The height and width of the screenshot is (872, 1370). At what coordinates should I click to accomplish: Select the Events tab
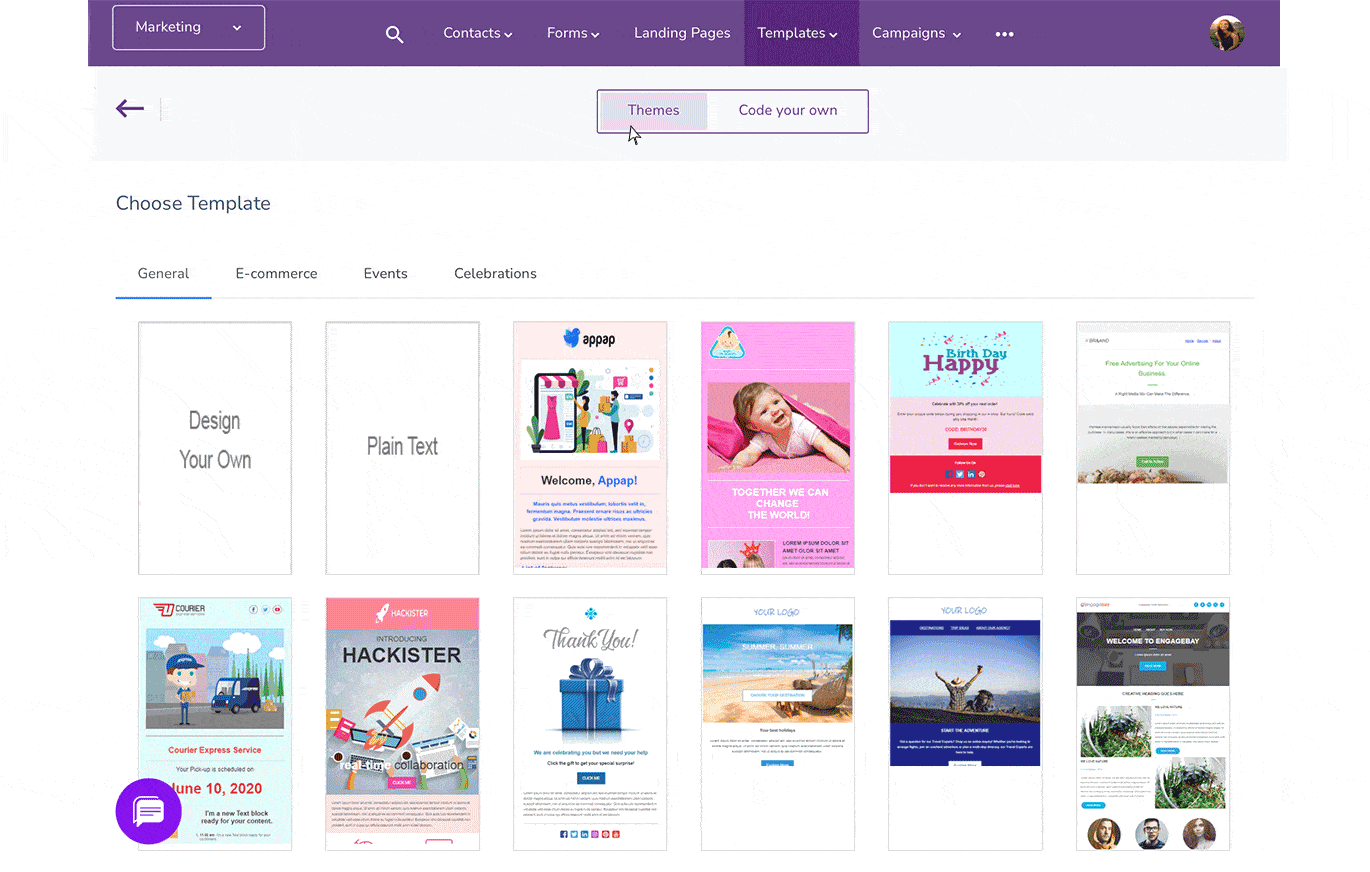[385, 273]
